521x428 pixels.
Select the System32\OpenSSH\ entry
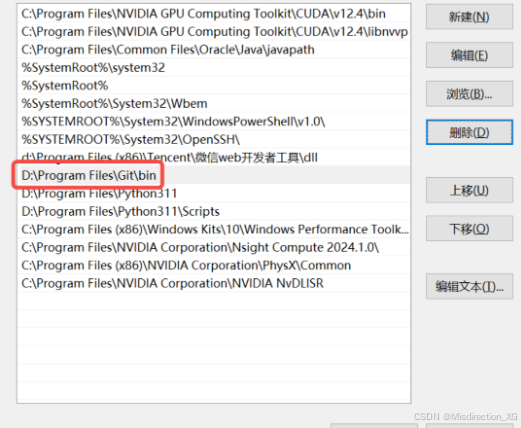click(214, 140)
